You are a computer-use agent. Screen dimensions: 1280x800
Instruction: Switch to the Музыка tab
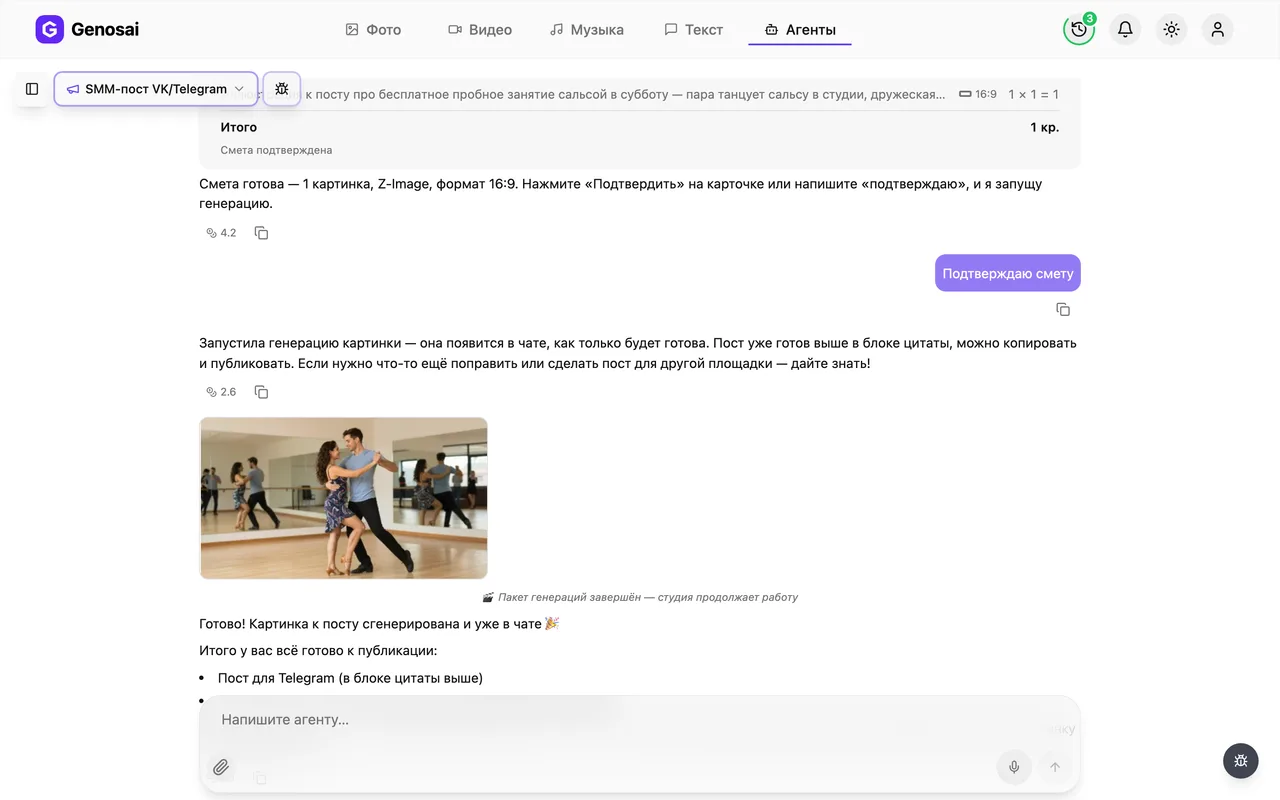coord(587,30)
